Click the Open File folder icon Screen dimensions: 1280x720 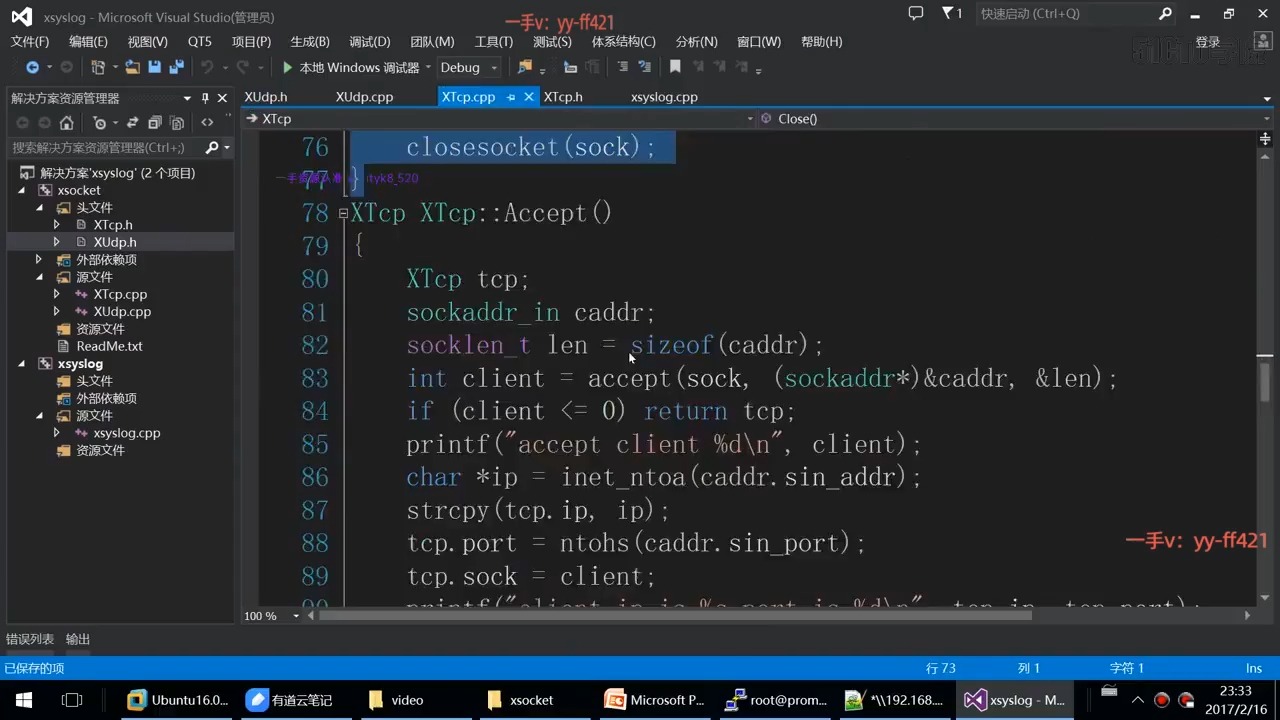point(132,67)
